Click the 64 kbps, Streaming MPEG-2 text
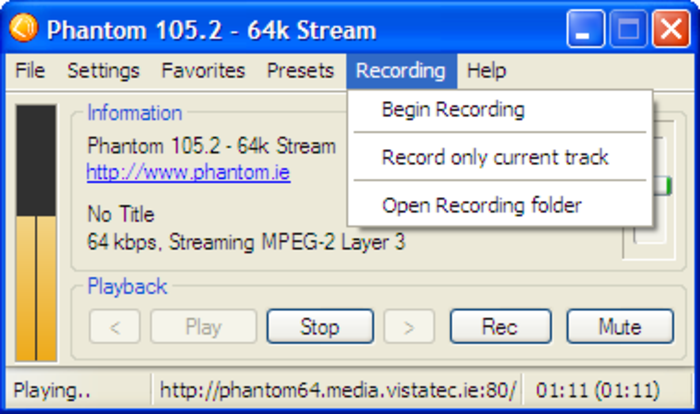Viewport: 700px width, 414px height. pos(246,242)
